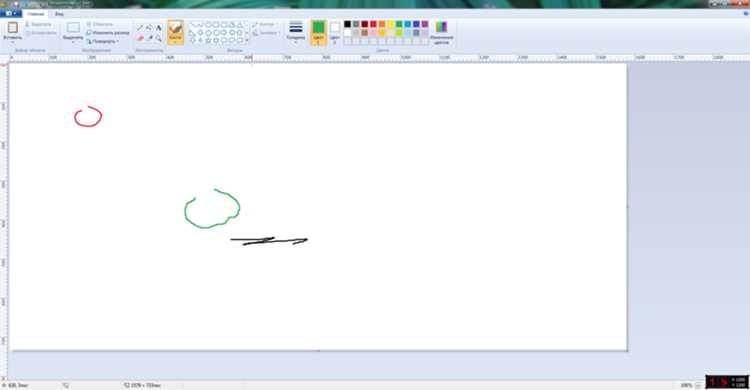Pick the white color swatch in second row
Image resolution: width=750 pixels, height=390 pixels.
pyautogui.click(x=347, y=33)
